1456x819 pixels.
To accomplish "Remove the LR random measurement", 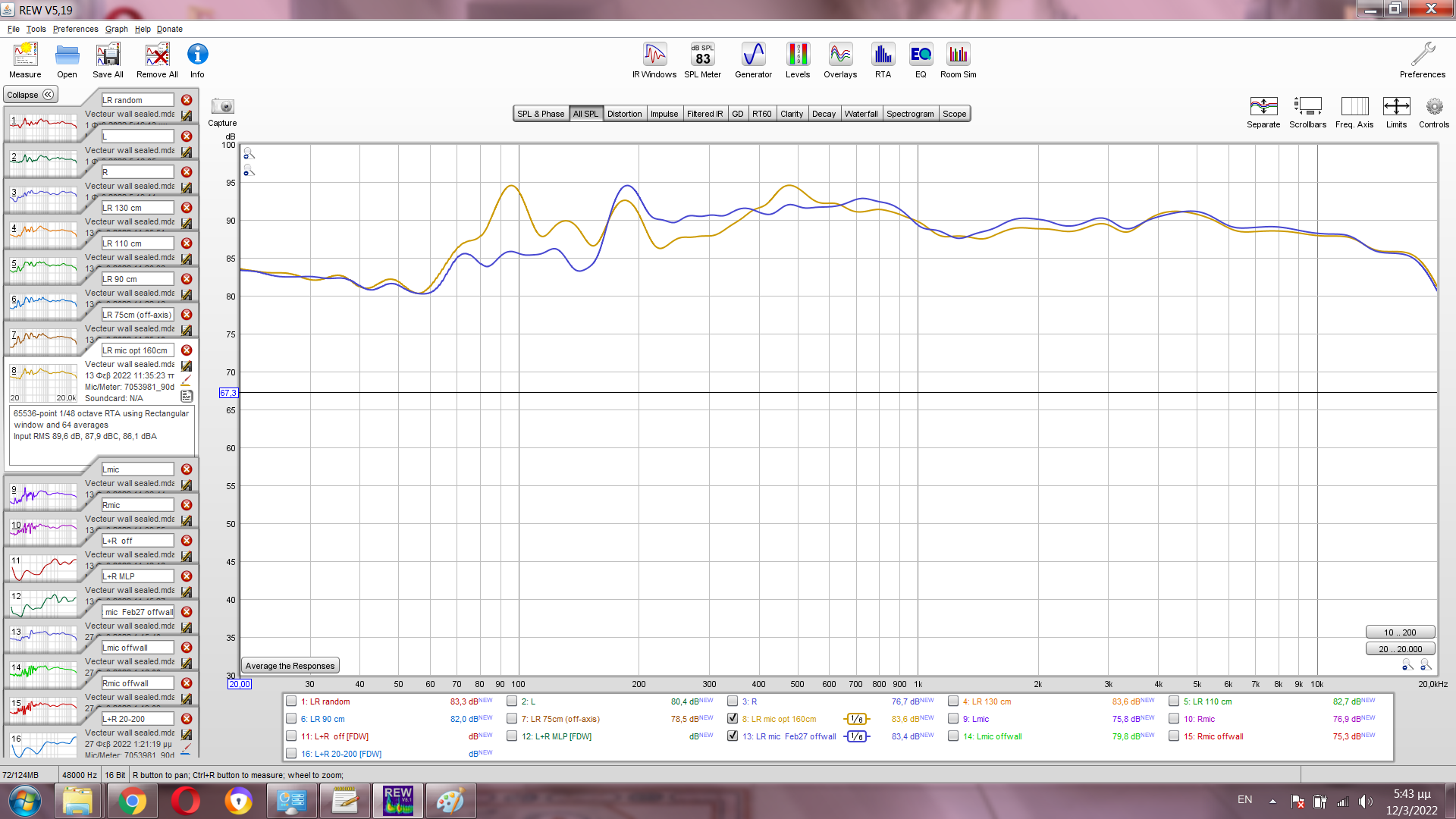I will coord(187,100).
